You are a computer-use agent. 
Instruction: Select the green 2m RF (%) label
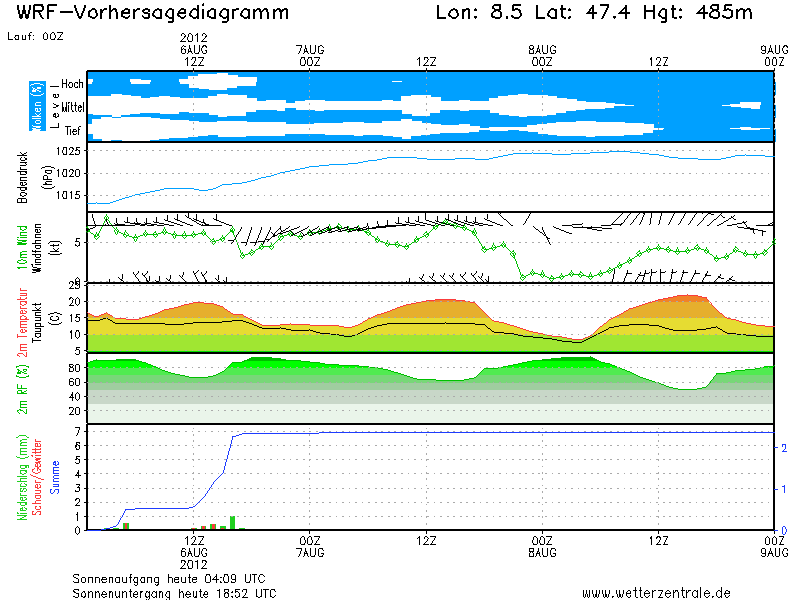(22, 389)
